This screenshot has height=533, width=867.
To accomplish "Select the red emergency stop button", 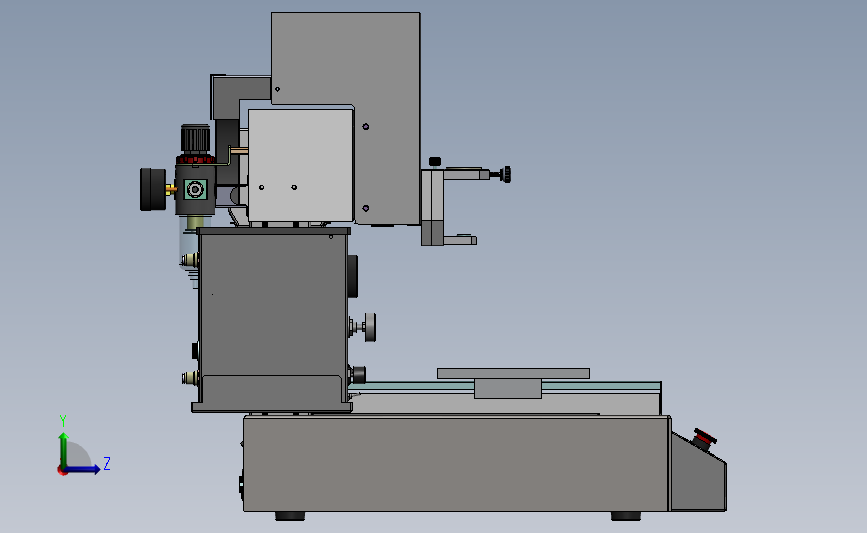I will [x=704, y=439].
